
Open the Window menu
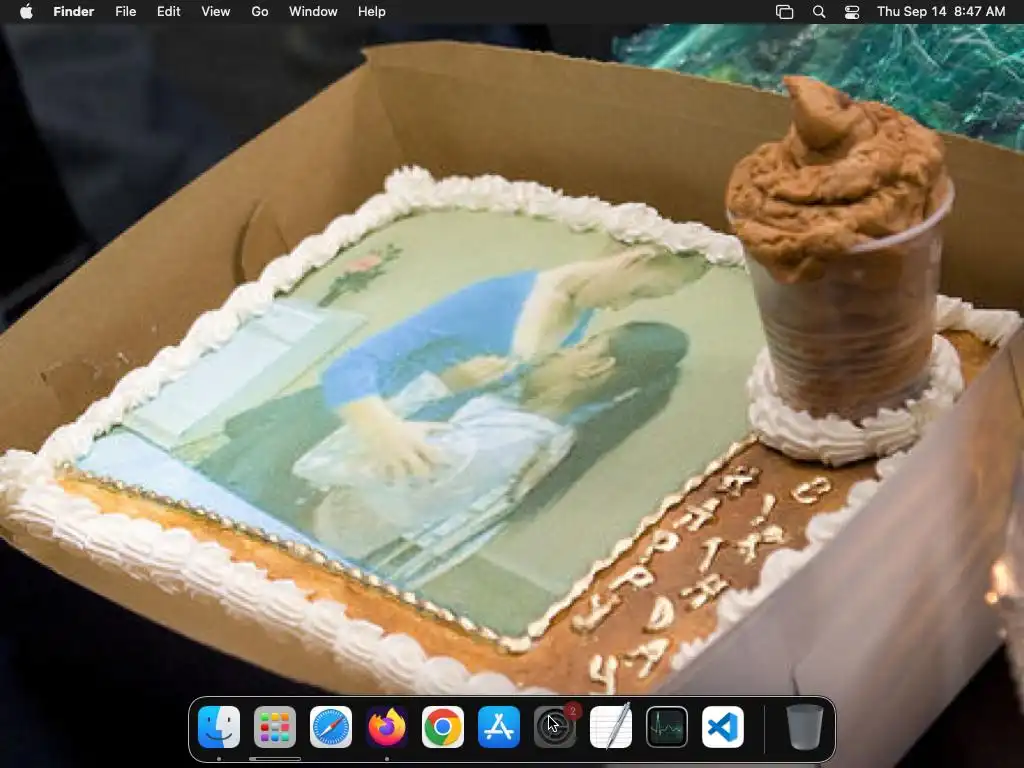(x=313, y=12)
